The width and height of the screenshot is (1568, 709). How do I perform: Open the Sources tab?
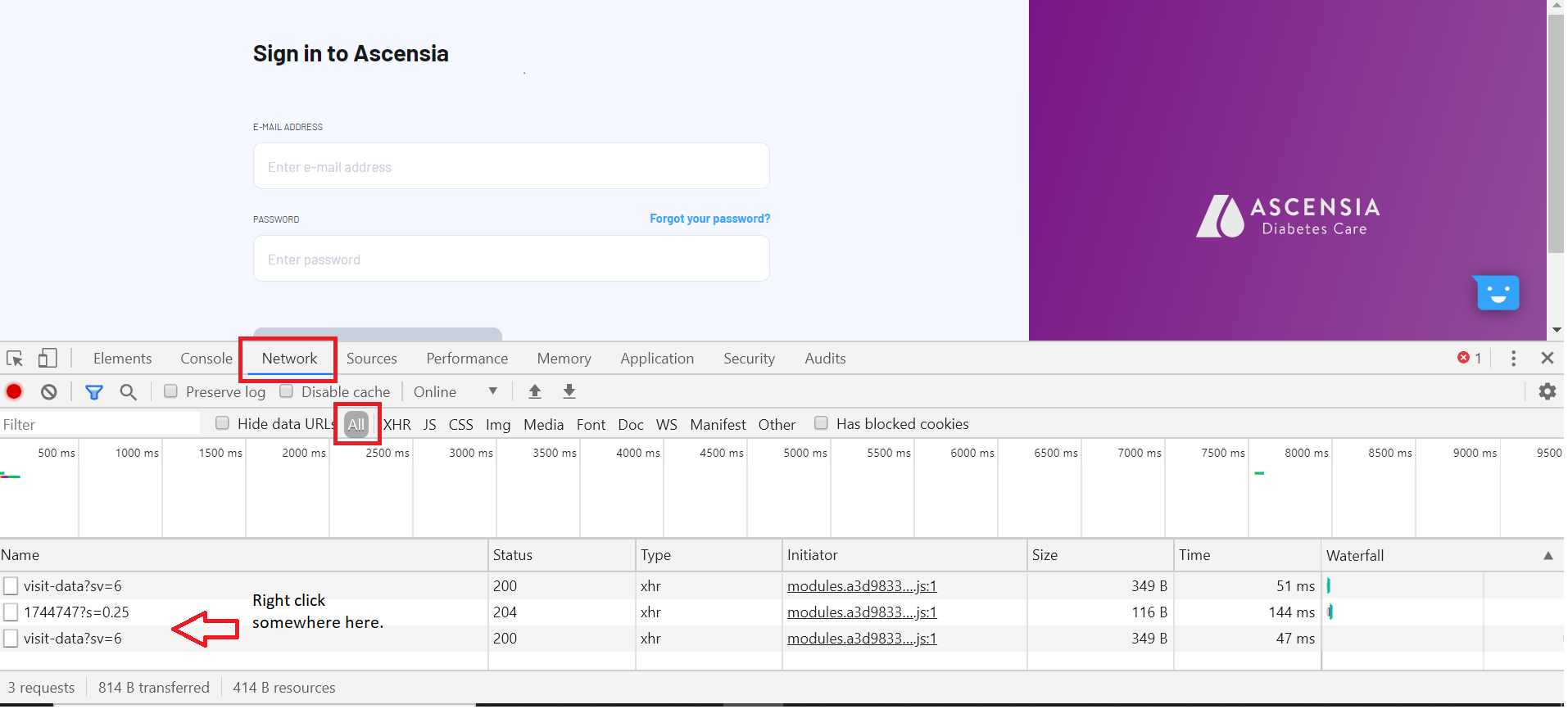(372, 359)
